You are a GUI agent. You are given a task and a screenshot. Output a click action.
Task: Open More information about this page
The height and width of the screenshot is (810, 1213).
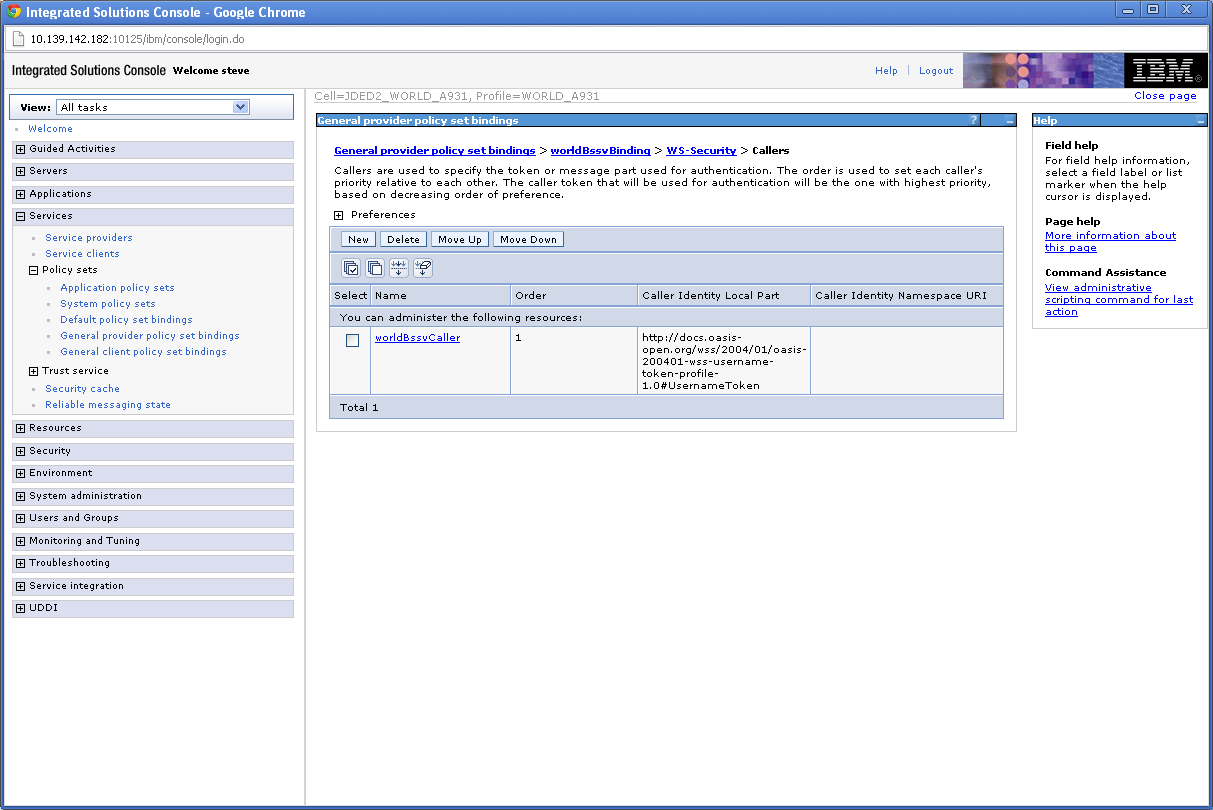tap(1110, 242)
